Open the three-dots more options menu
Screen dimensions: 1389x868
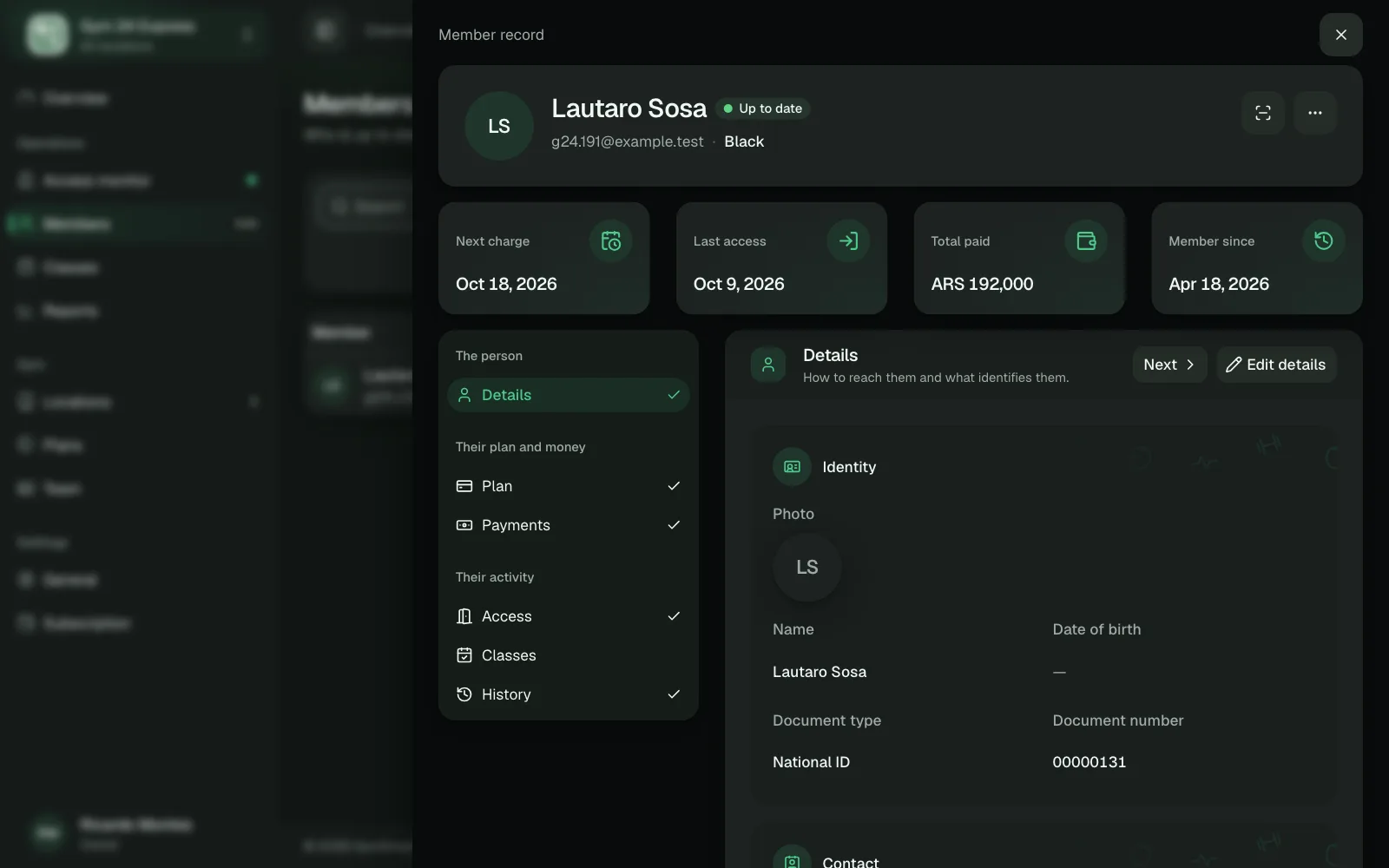point(1315,113)
